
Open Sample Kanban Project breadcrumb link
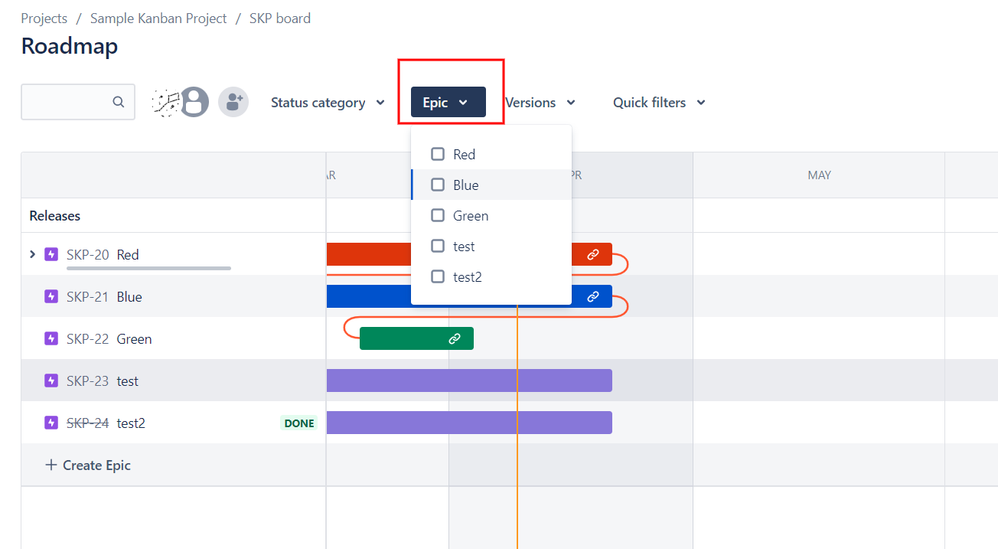coord(158,18)
